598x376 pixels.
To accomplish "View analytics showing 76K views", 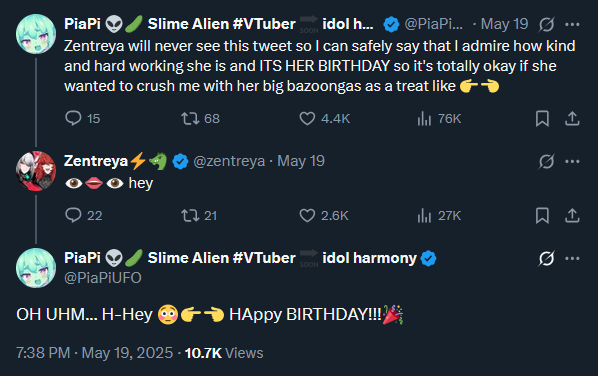I will tap(424, 118).
